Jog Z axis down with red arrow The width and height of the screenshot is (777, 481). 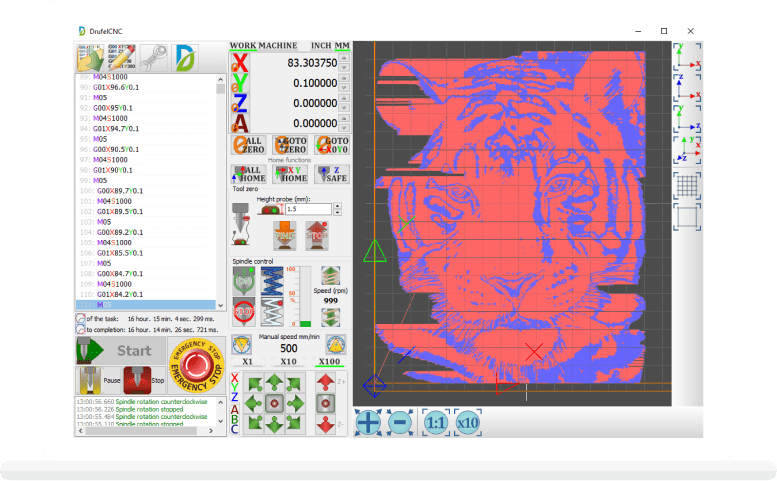325,425
